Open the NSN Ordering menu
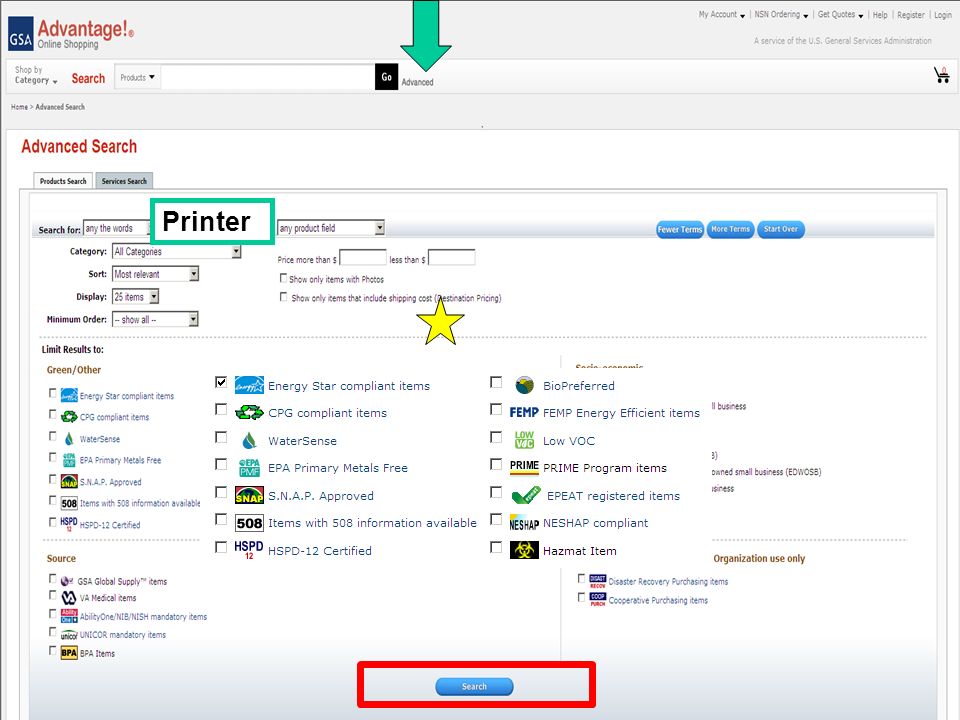The width and height of the screenshot is (960, 720). 781,15
